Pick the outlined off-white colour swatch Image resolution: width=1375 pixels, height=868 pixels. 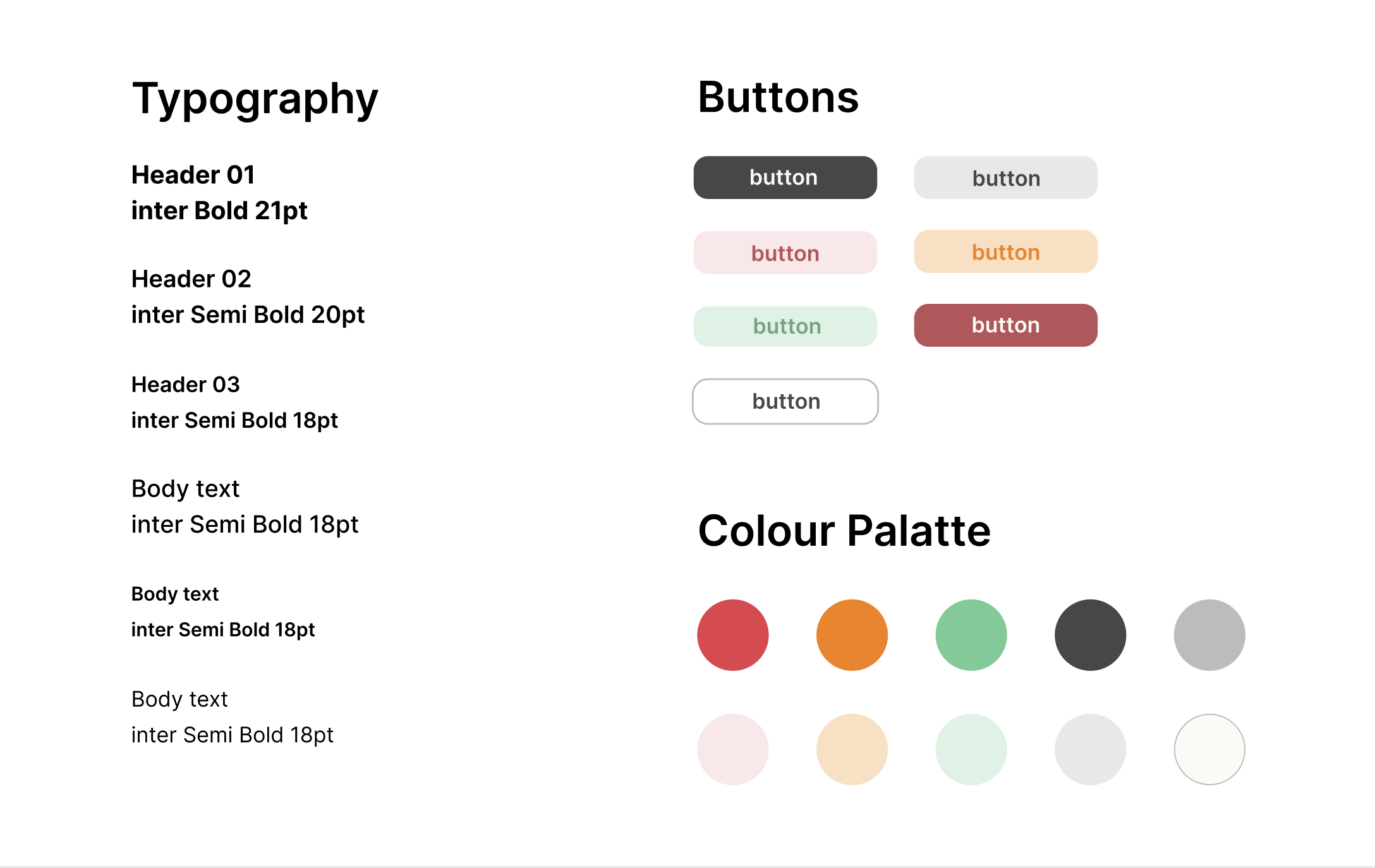pyautogui.click(x=1209, y=749)
